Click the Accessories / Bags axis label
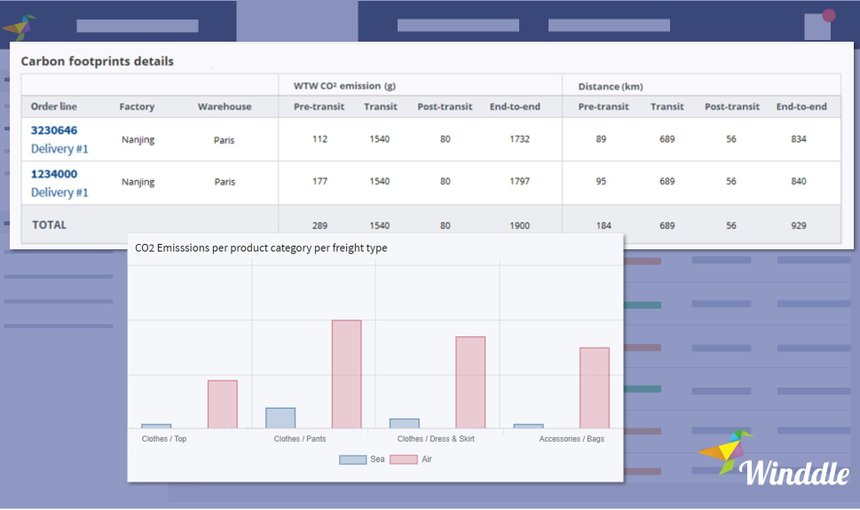Viewport: 860px width, 510px height. tap(572, 439)
